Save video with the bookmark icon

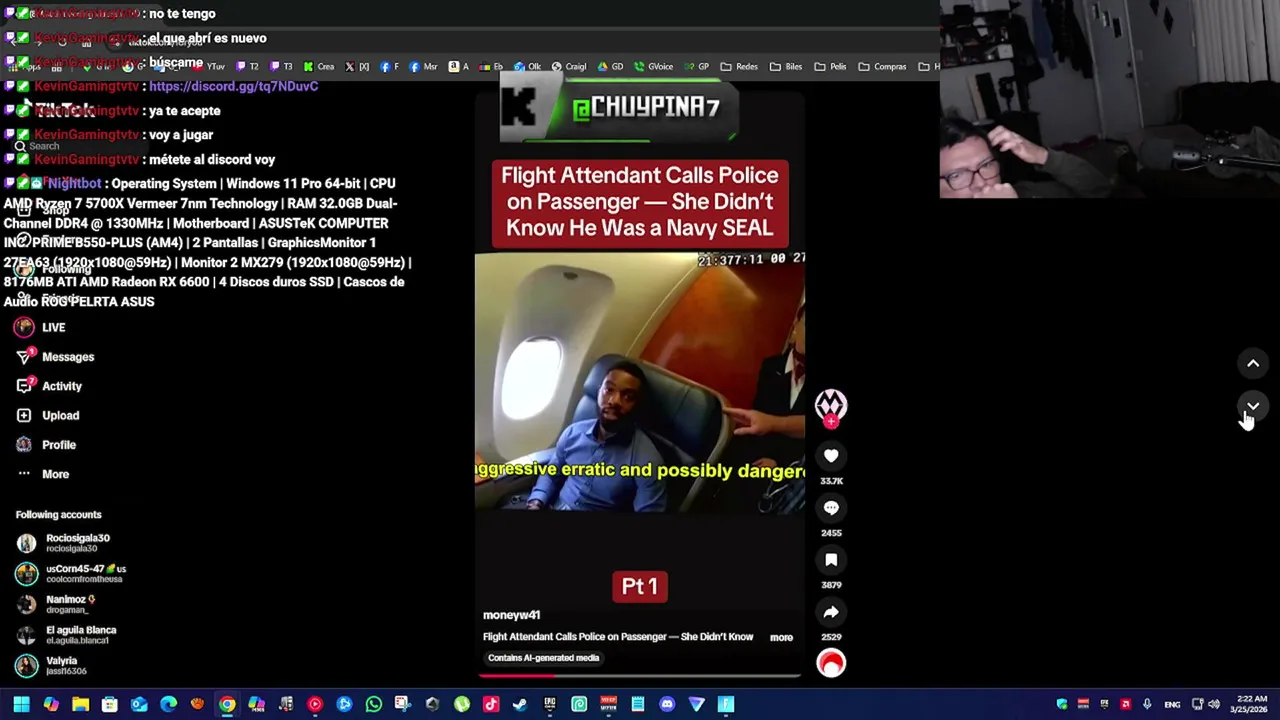831,560
